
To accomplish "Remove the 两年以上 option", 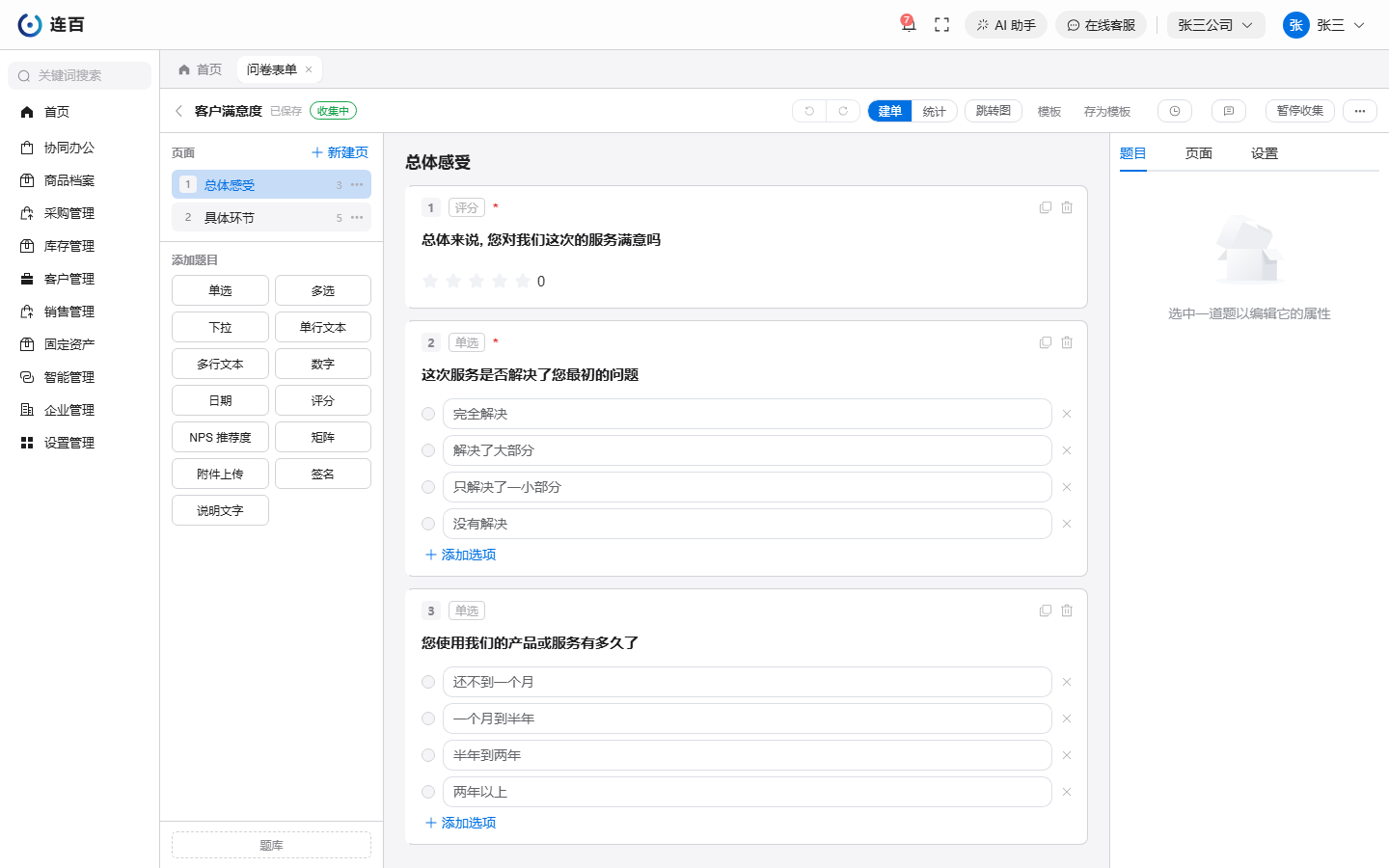I will point(1067,792).
